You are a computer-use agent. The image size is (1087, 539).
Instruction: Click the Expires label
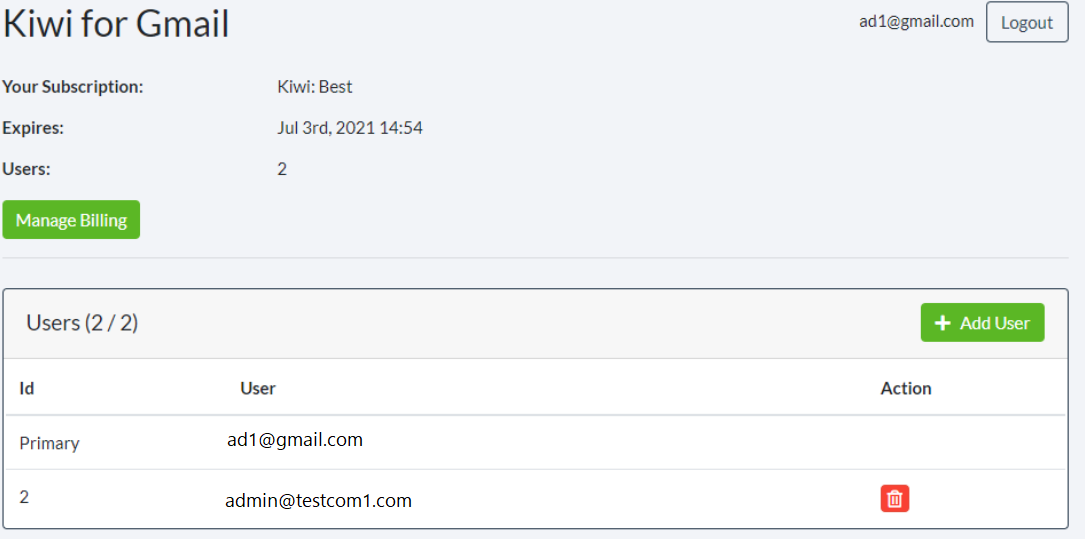[33, 128]
